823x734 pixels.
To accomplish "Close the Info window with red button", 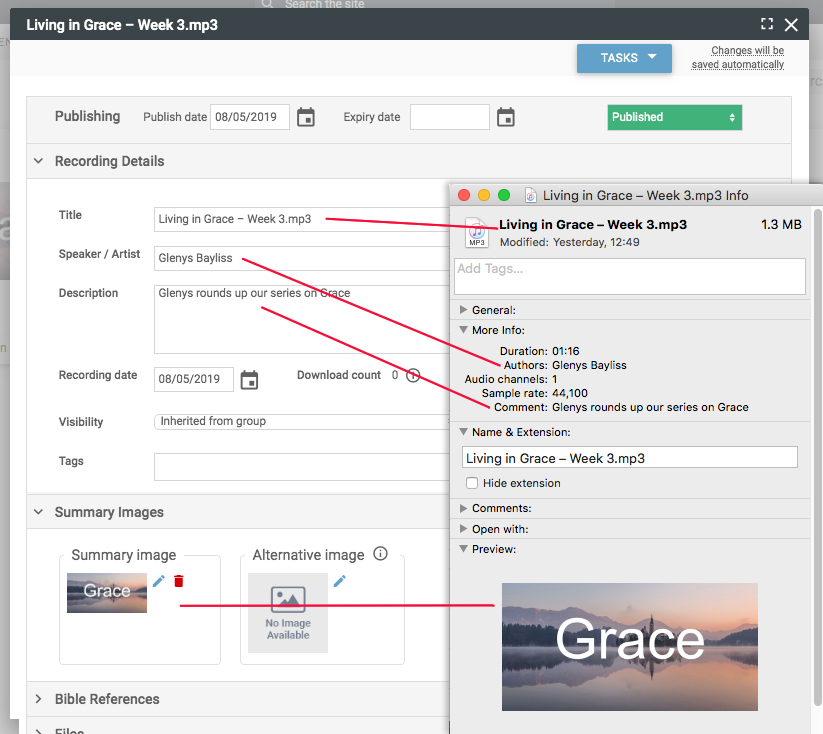I will coord(464,195).
